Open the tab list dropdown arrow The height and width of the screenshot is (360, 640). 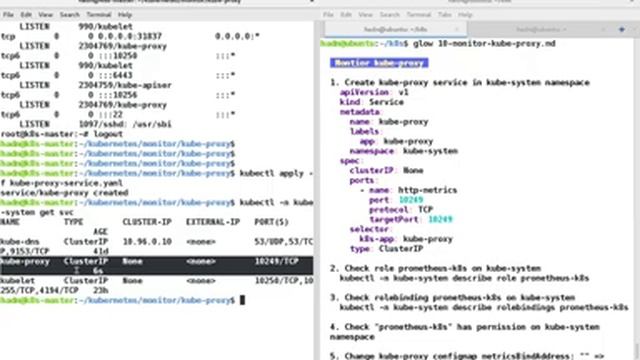point(635,29)
